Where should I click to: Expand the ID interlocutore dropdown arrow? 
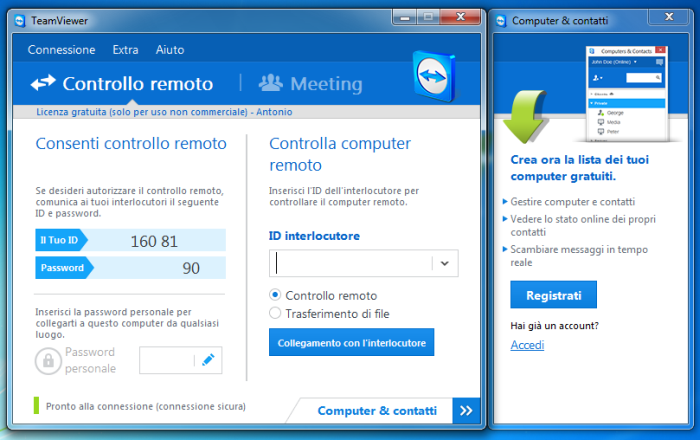pyautogui.click(x=445, y=263)
